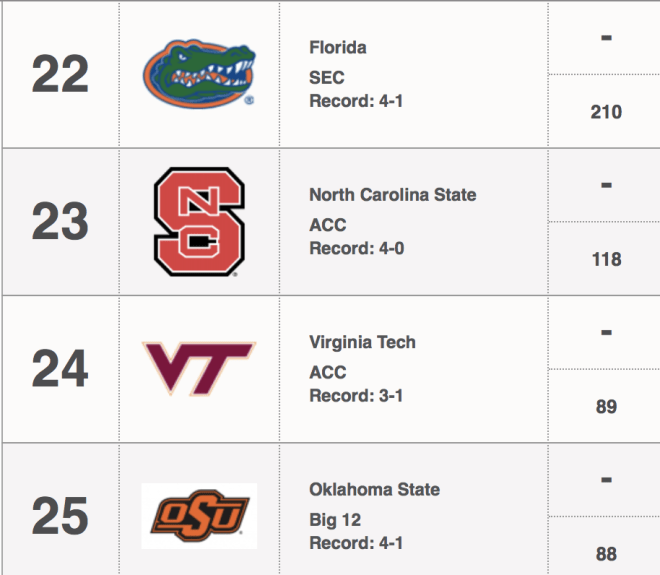The image size is (660, 575).
Task: Open the North Carolina State team link
Action: coord(393,194)
